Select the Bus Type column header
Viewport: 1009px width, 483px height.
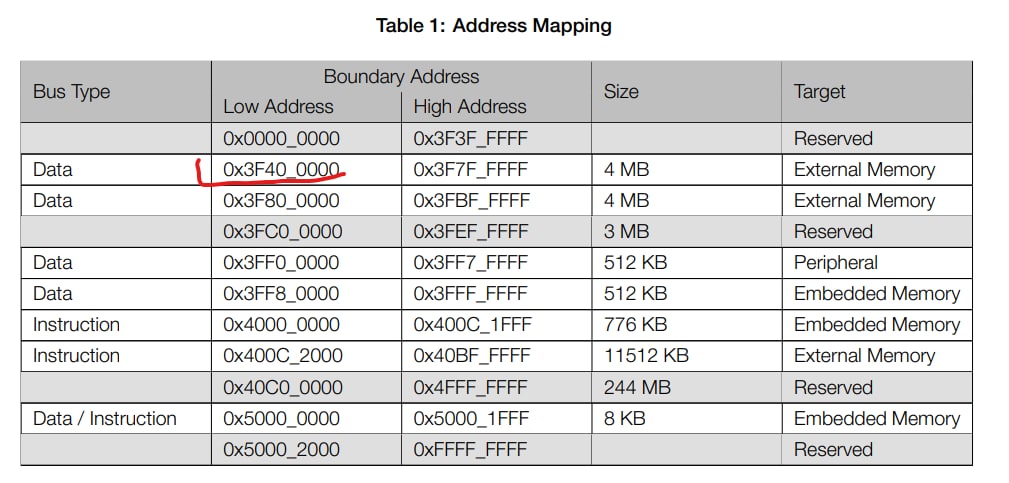71,92
